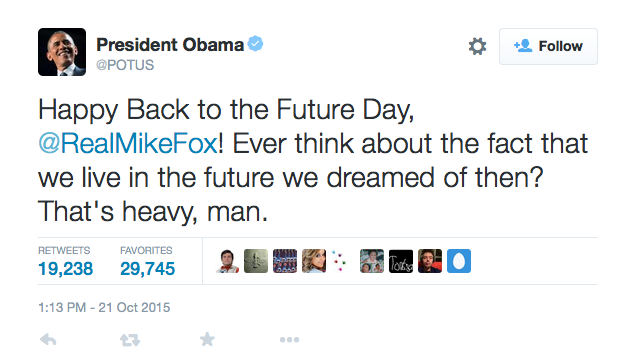
Task: Open the @RealMikeFox mention link
Action: 128,144
